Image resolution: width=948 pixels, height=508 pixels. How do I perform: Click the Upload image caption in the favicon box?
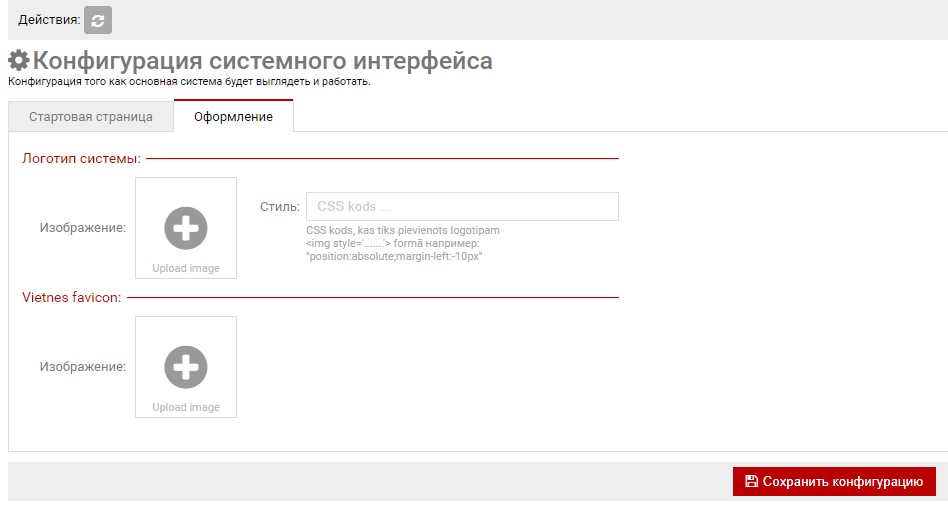(186, 407)
